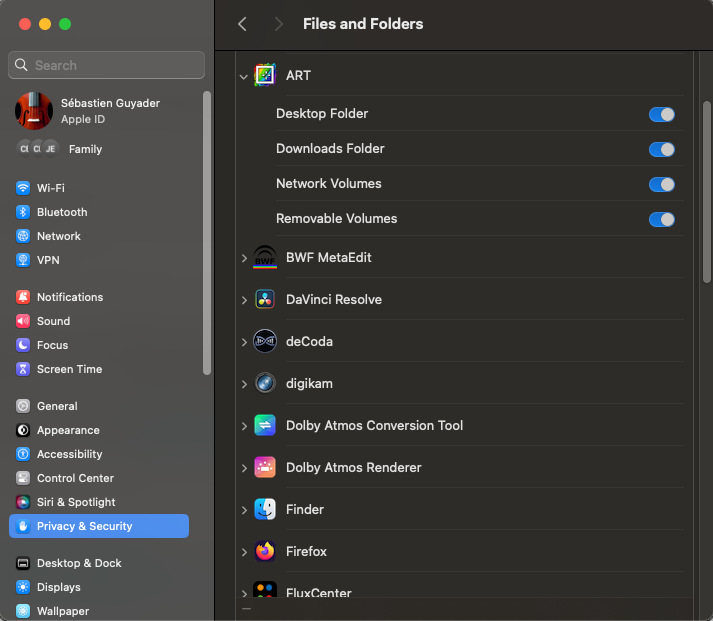
Task: Open the Screen Time pane
Action: point(99,369)
